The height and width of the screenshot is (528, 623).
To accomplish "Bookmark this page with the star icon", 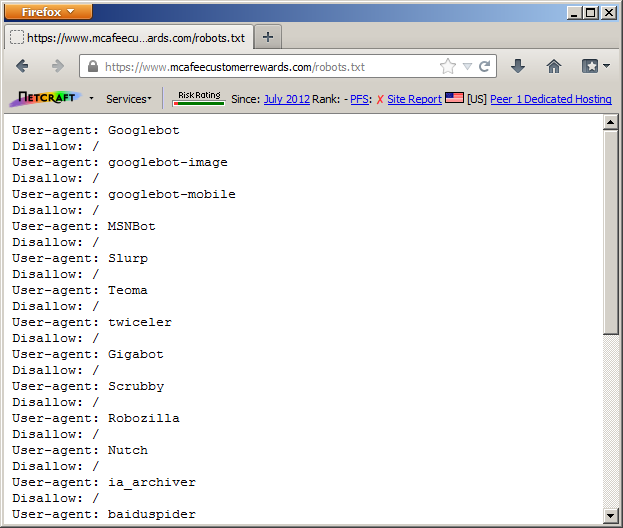I will pos(448,66).
